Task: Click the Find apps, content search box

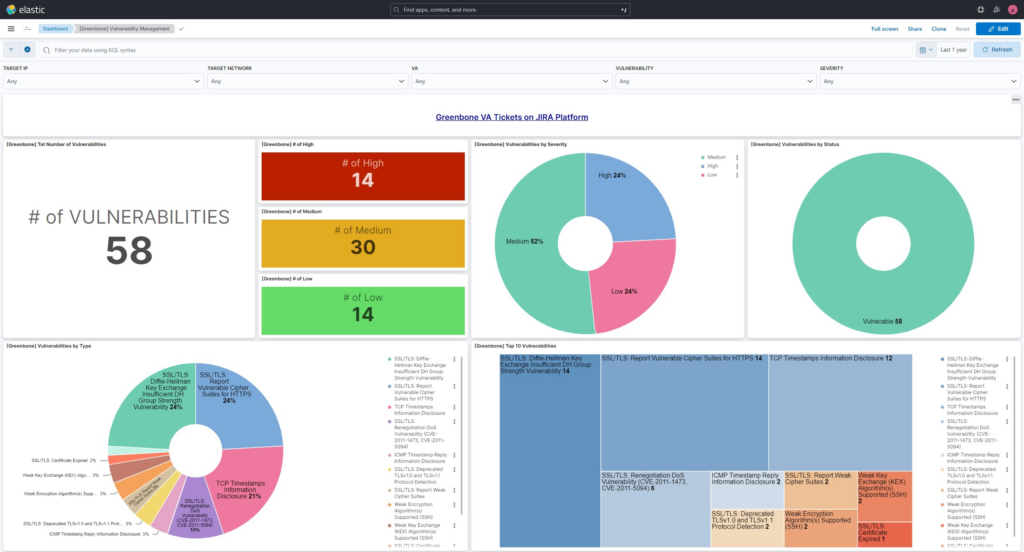Action: (x=510, y=10)
